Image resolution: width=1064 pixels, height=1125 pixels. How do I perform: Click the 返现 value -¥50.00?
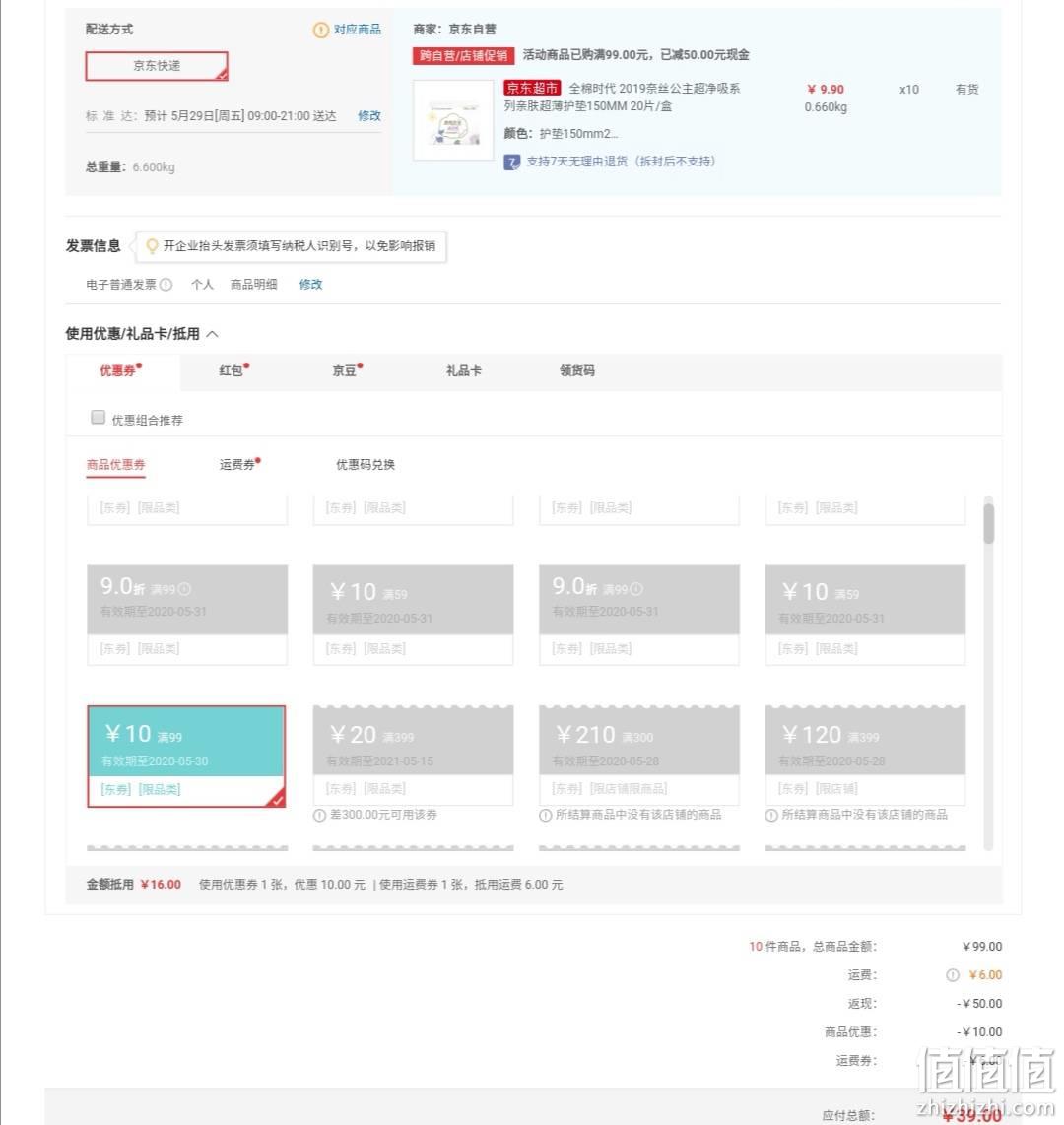tap(979, 1004)
